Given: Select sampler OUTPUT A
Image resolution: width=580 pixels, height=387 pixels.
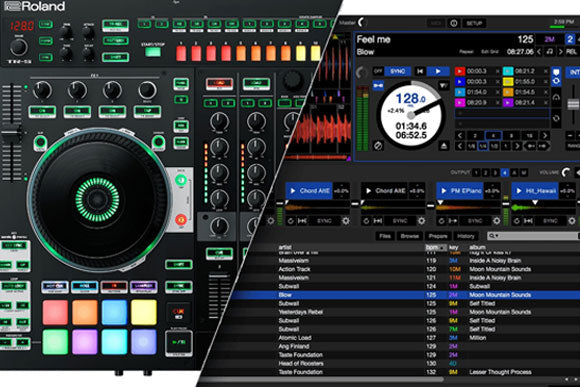Looking at the screenshot, I should coord(514,172).
